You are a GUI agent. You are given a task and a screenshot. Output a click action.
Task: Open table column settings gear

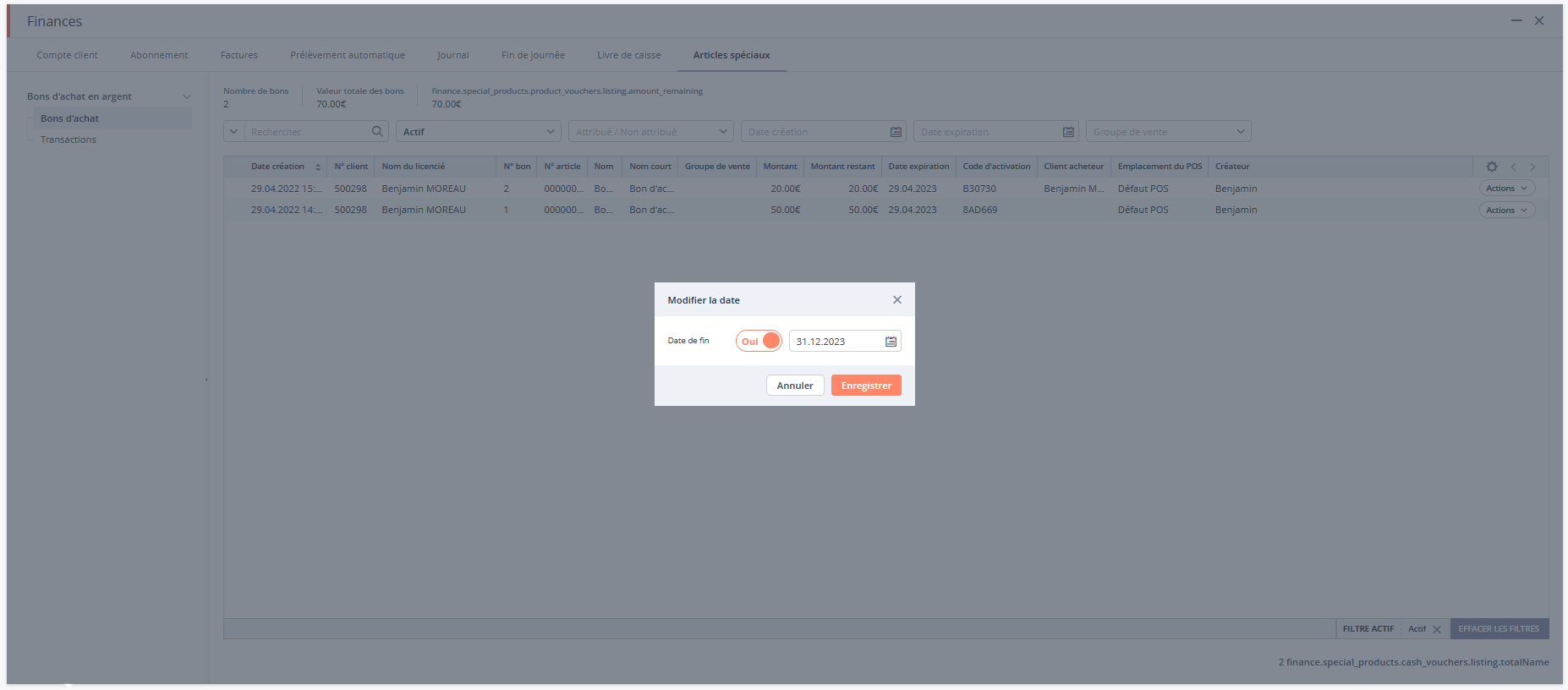[1492, 167]
